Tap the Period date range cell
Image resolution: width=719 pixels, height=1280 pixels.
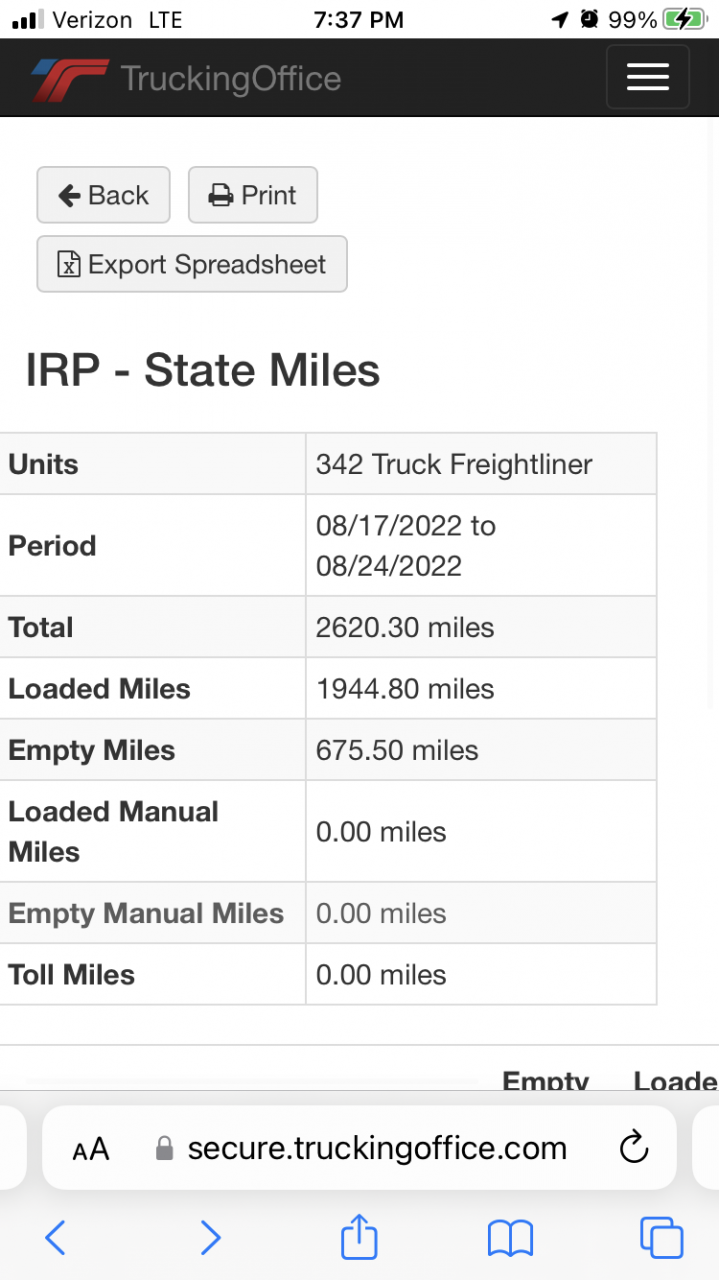coord(481,545)
